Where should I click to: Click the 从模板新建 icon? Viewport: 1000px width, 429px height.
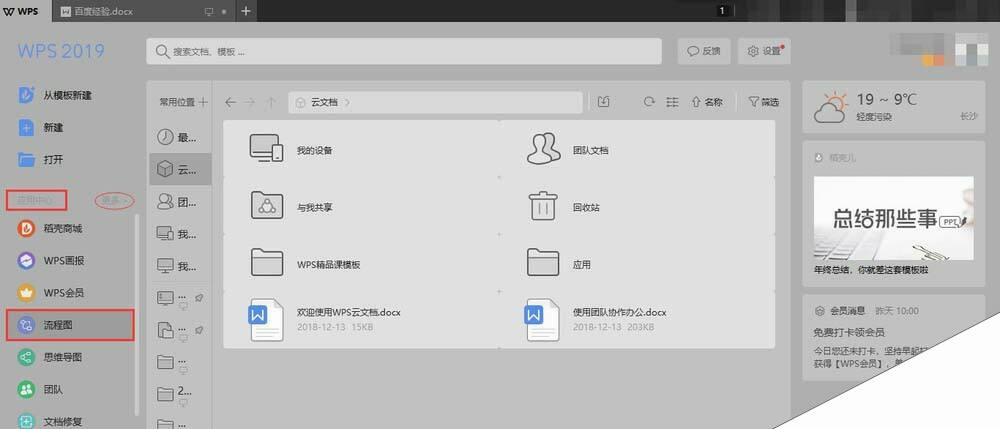pyautogui.click(x=26, y=95)
